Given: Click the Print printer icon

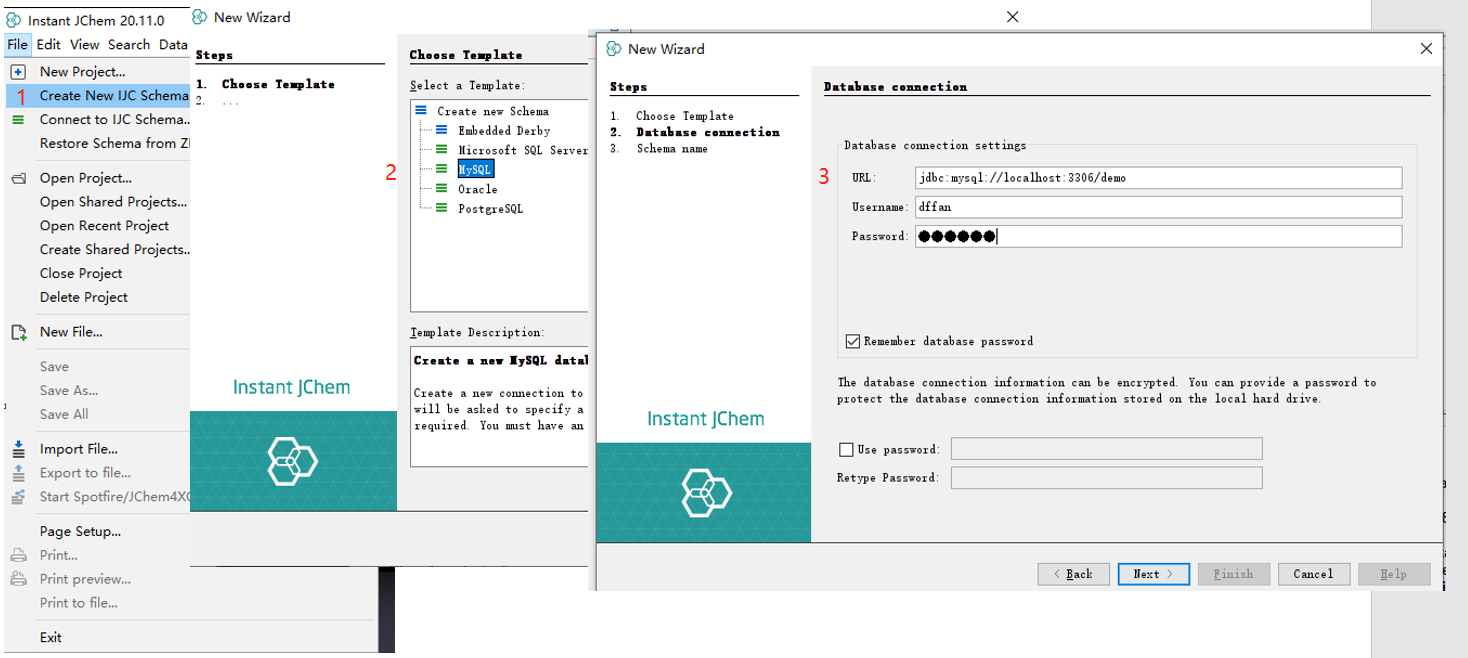Looking at the screenshot, I should (x=18, y=555).
